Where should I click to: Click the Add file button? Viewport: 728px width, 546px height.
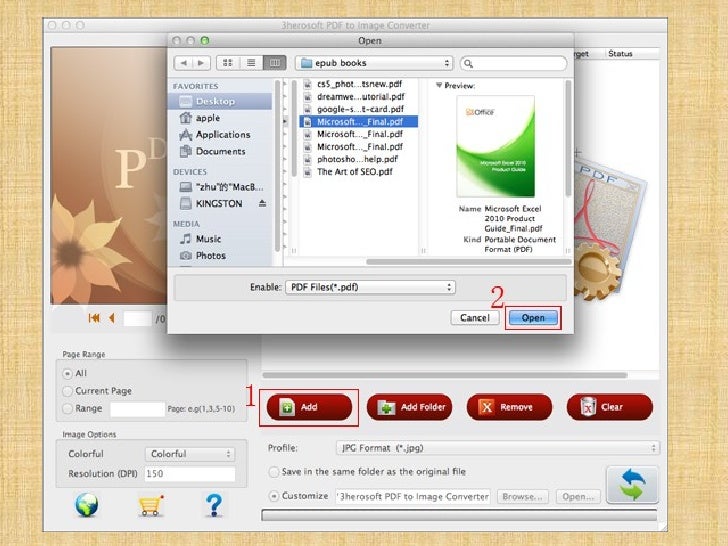[x=309, y=407]
